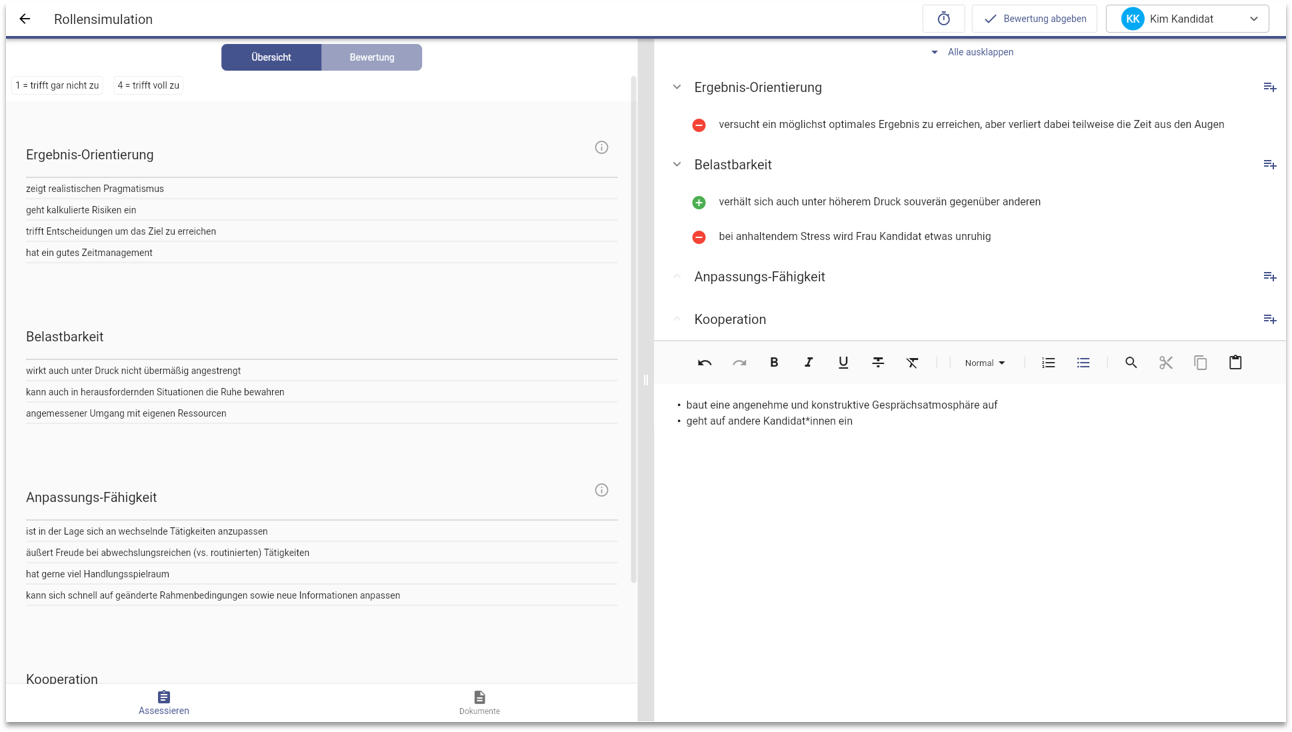Select 'hat ein gutes Zeitmanagement' row
Screen dimensions: 1292x732
321,252
